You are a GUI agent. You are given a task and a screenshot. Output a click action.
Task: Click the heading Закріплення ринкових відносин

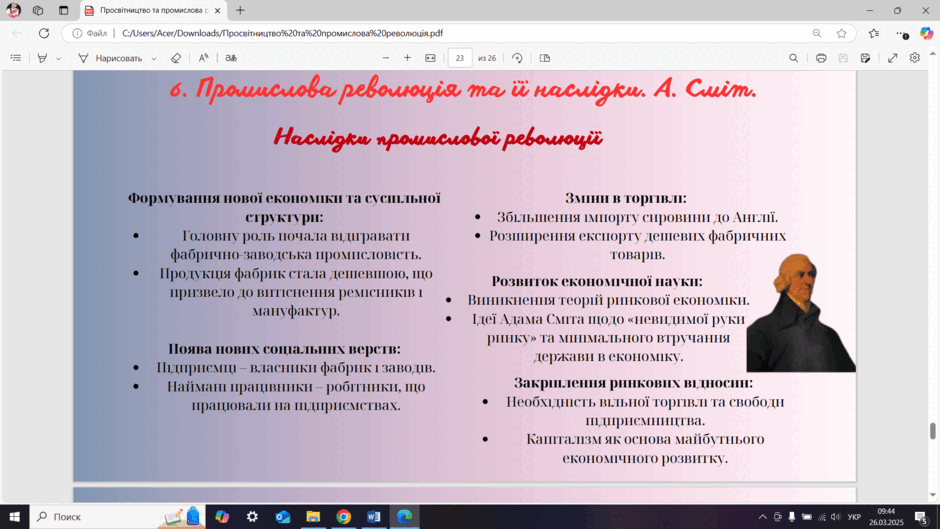[634, 383]
